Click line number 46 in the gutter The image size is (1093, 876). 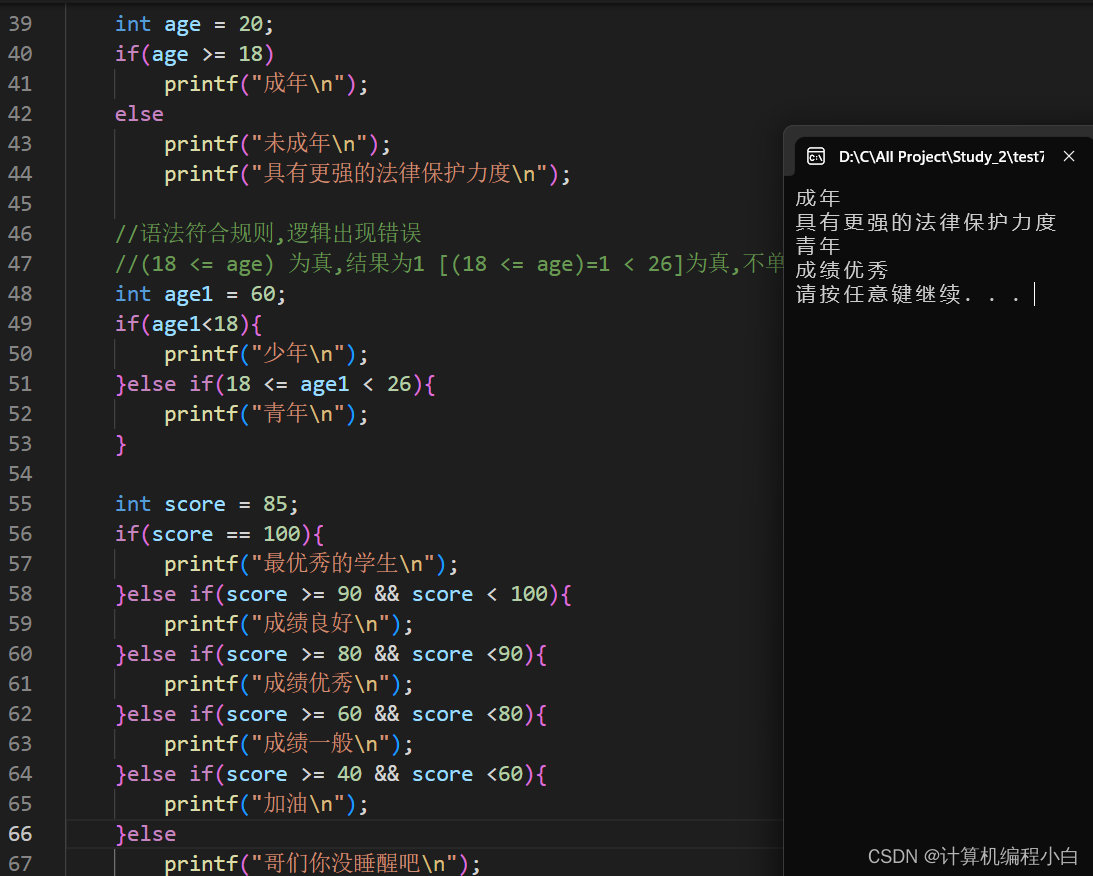[20, 233]
